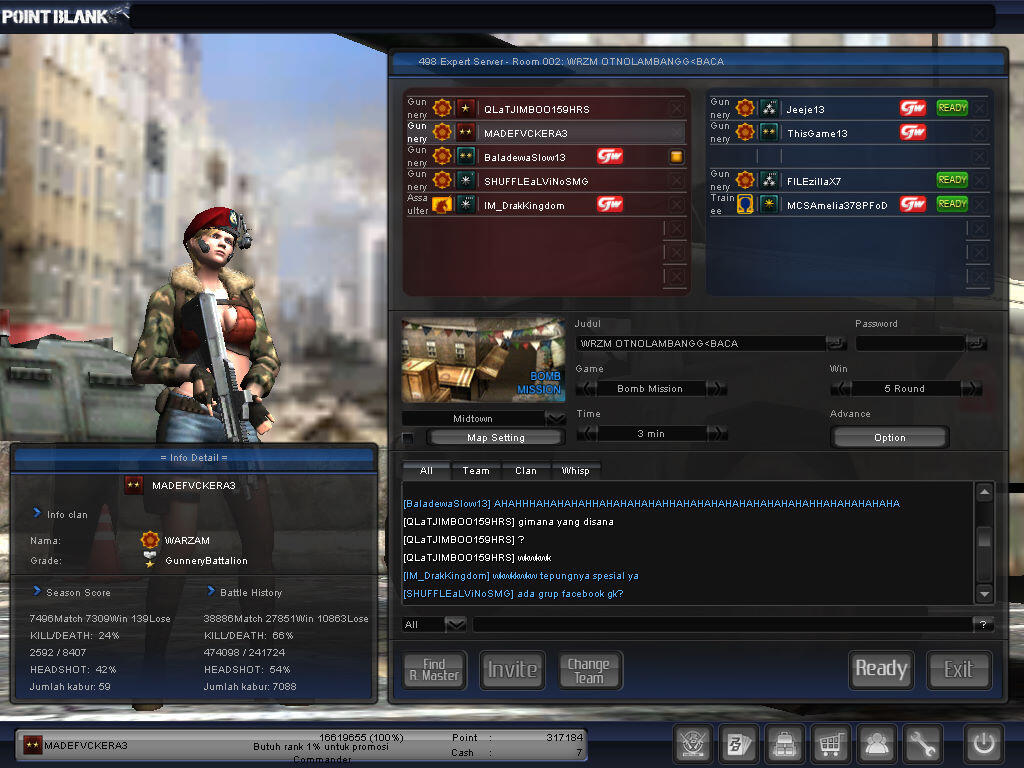Open the shopping cart shop icon
Viewport: 1024px width, 768px height.
[831, 744]
